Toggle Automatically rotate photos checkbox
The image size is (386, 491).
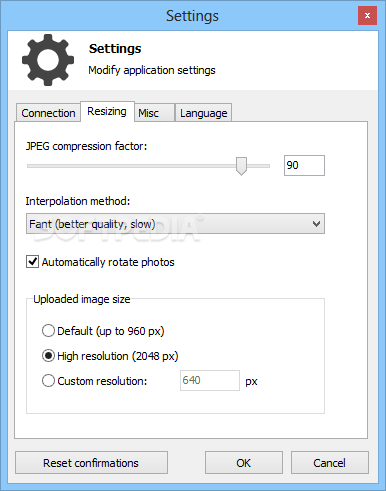pos(32,262)
